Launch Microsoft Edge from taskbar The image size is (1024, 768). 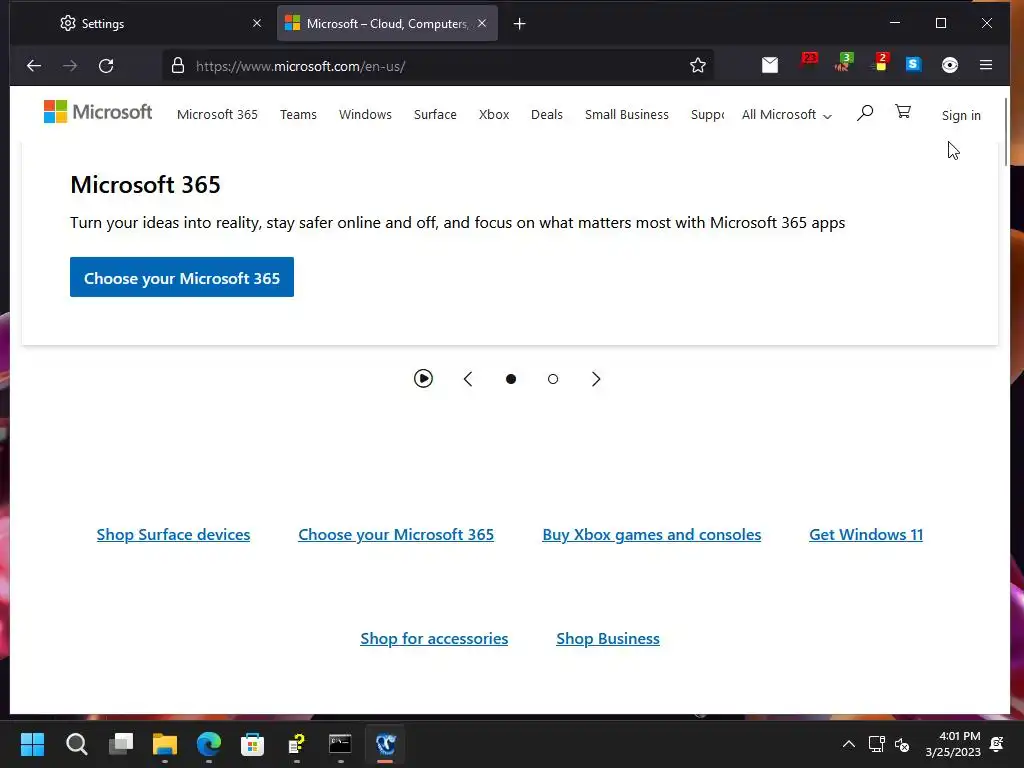click(209, 744)
